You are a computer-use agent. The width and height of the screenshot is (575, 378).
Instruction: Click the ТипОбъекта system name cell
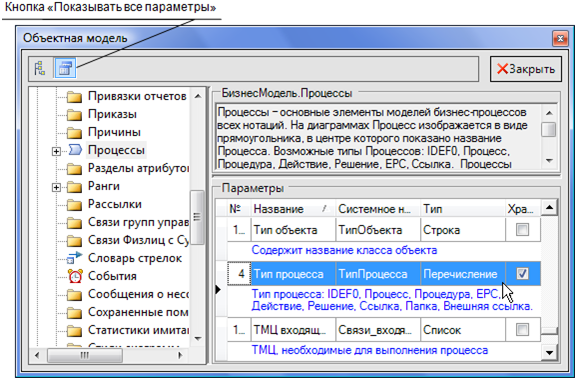[x=378, y=230]
